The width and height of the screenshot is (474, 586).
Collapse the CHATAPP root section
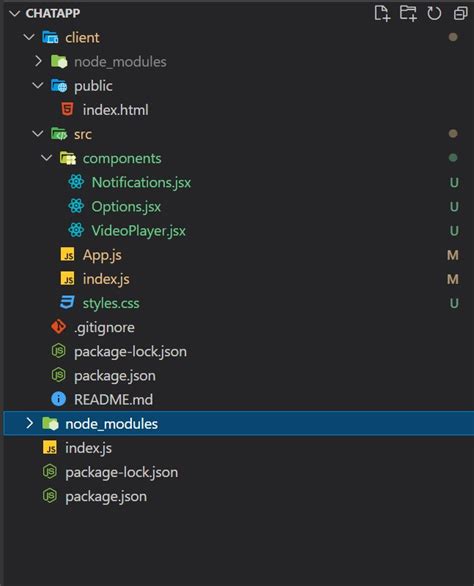point(15,13)
